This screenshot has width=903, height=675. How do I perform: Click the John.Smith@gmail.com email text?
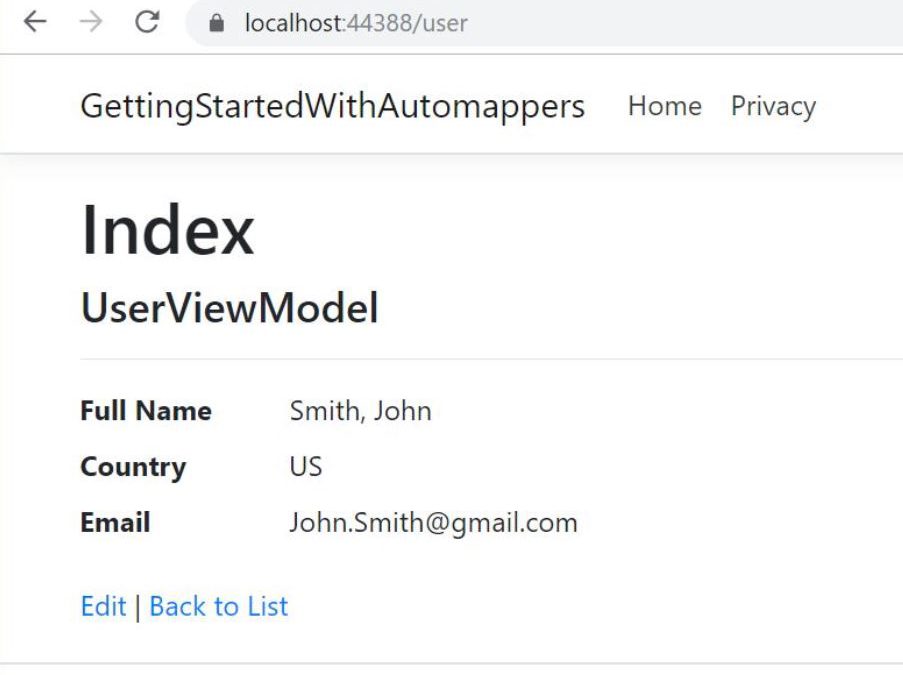(433, 523)
